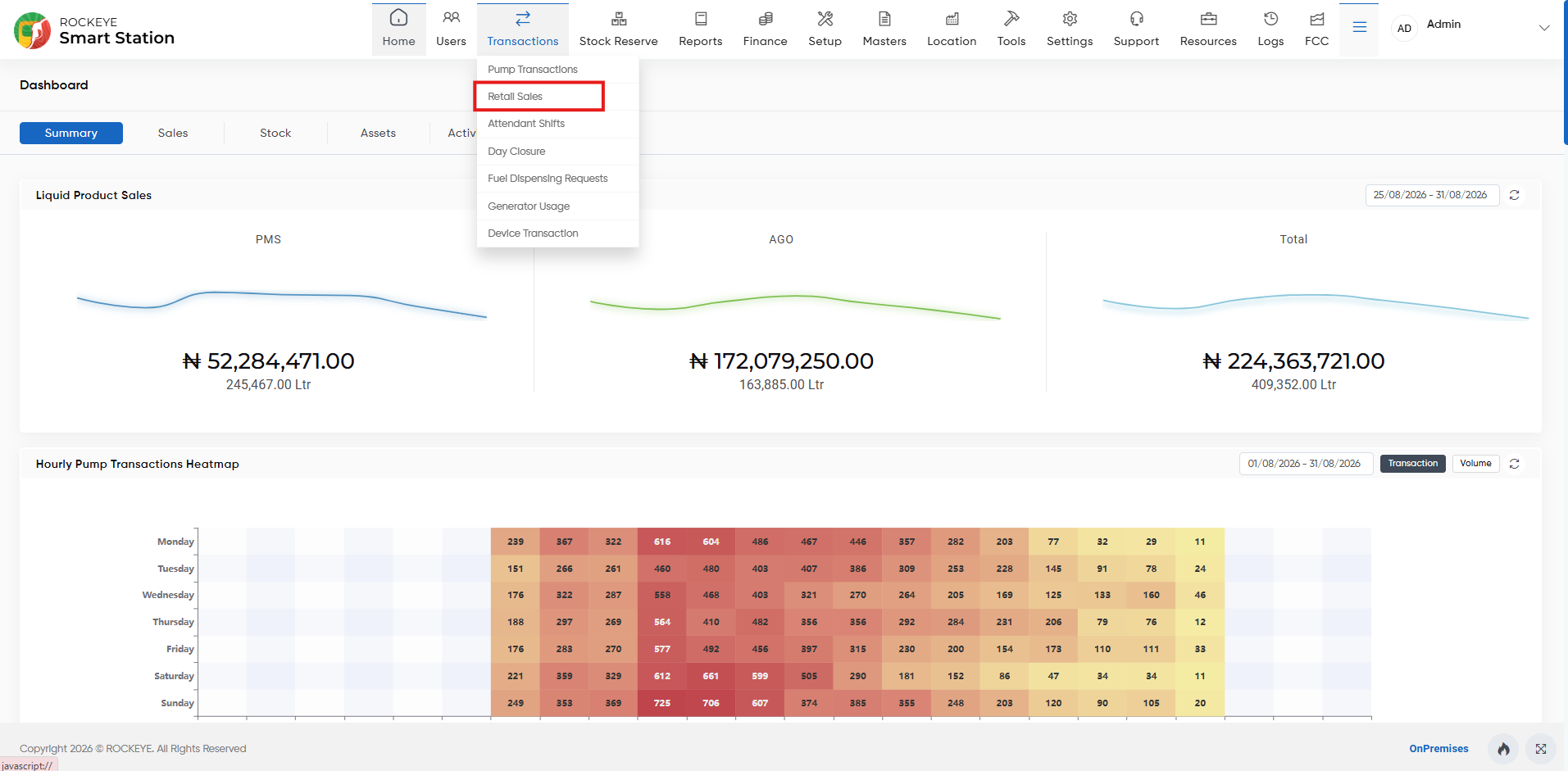Open the heatmap date range 01/08/2026 picker

[1306, 464]
